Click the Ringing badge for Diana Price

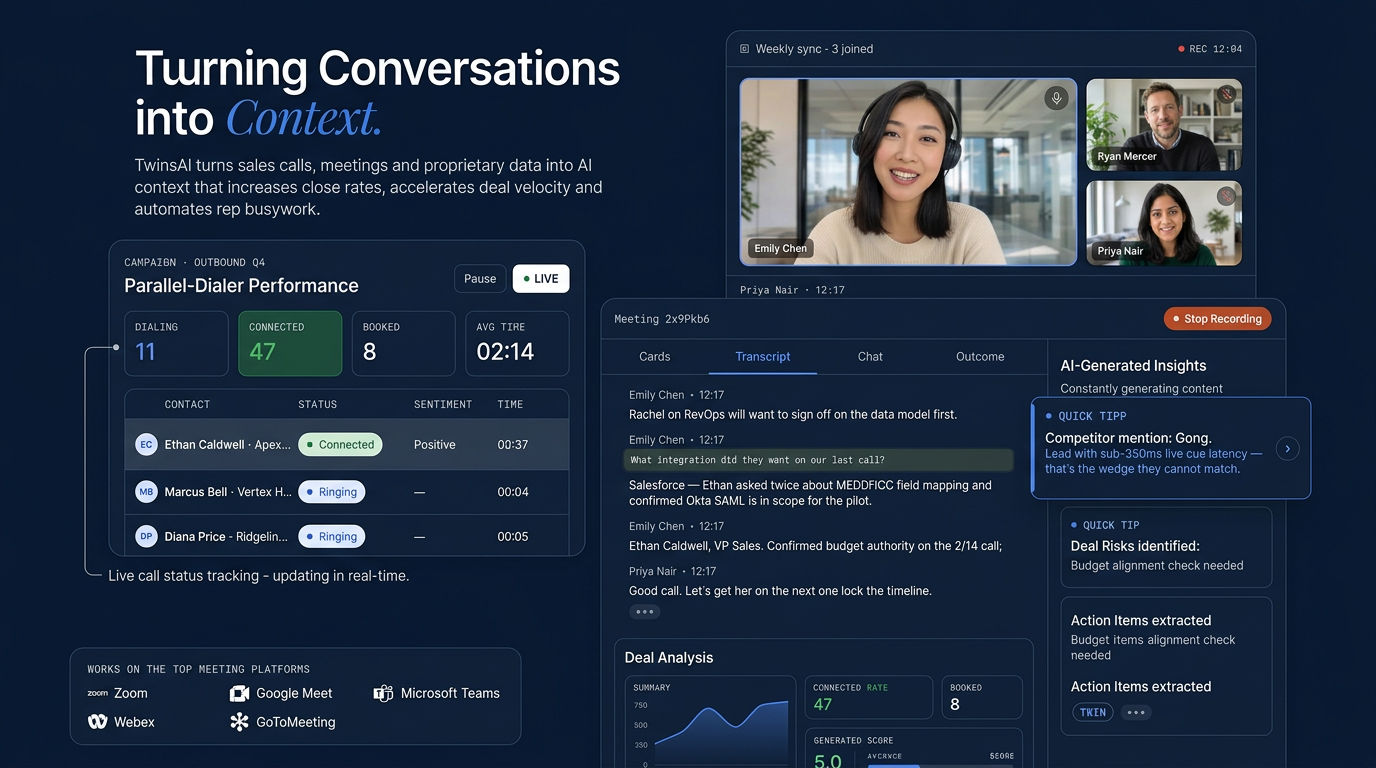(x=332, y=537)
